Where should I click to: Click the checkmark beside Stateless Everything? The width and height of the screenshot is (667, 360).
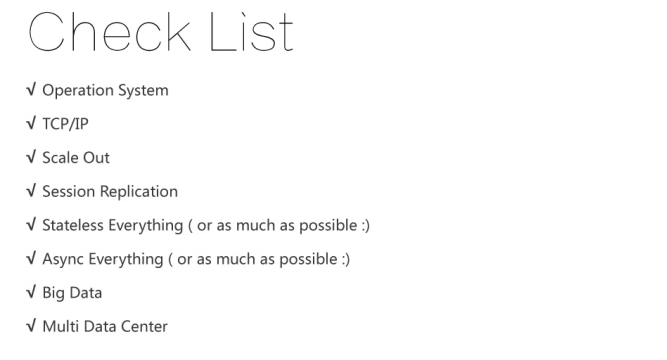(x=31, y=224)
